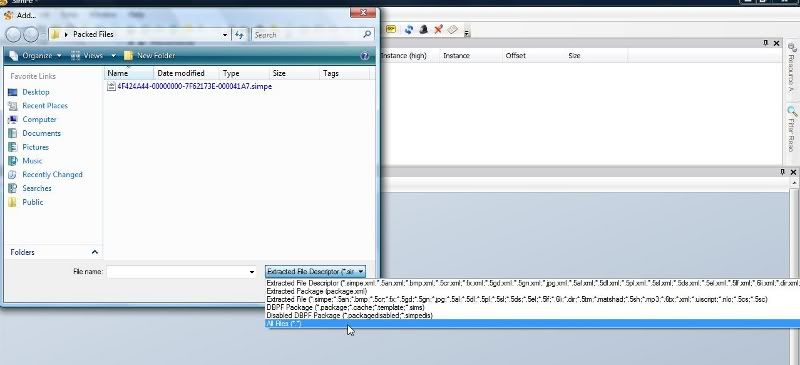Select the 4F424A44 .simpe file
The height and width of the screenshot is (365, 800).
pyautogui.click(x=189, y=87)
